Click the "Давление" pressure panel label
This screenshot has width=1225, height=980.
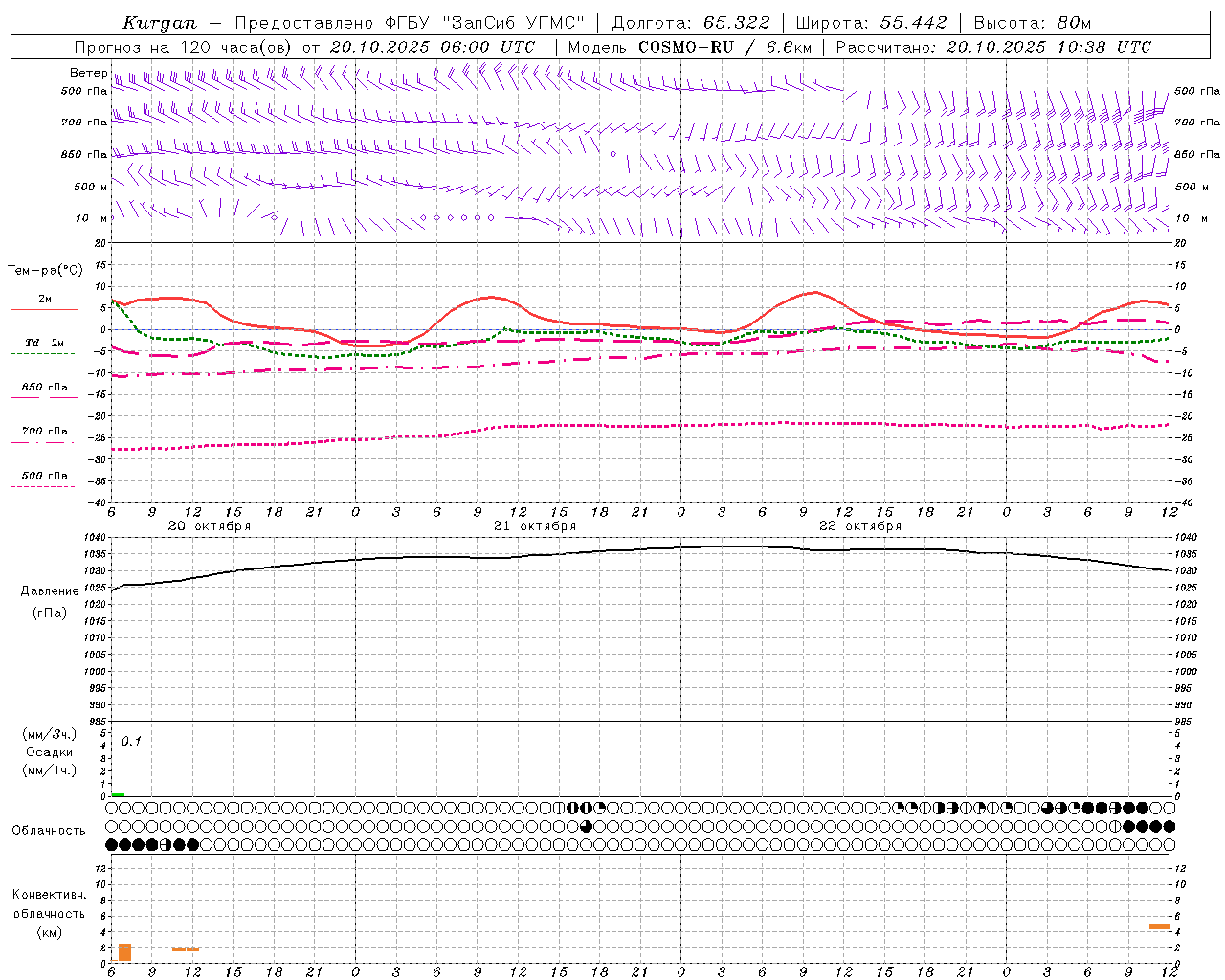click(50, 591)
